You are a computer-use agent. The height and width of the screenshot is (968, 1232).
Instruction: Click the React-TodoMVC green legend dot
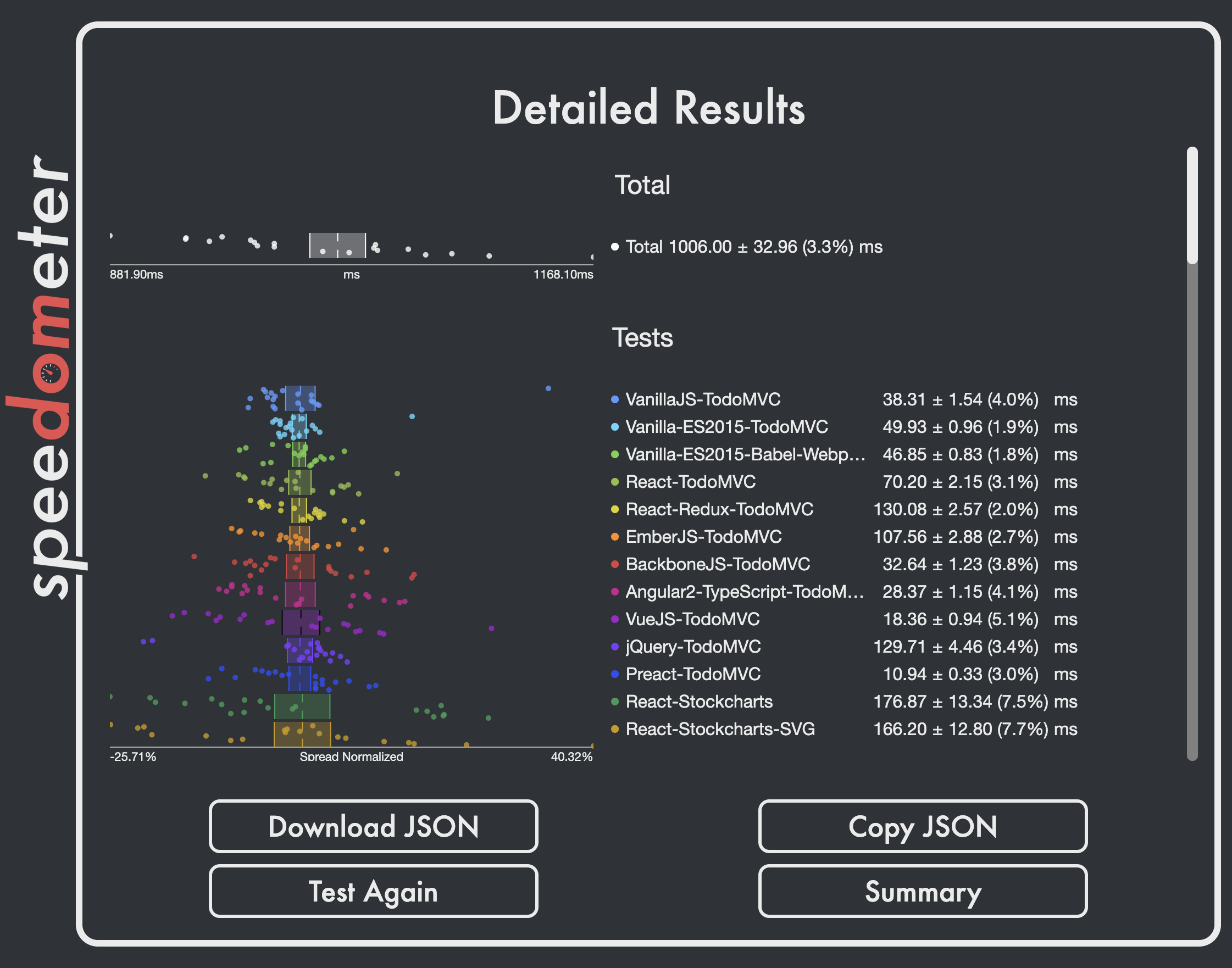[x=614, y=482]
